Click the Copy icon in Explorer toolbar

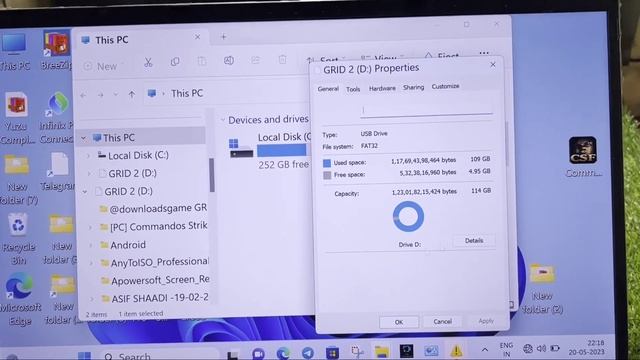coord(175,62)
